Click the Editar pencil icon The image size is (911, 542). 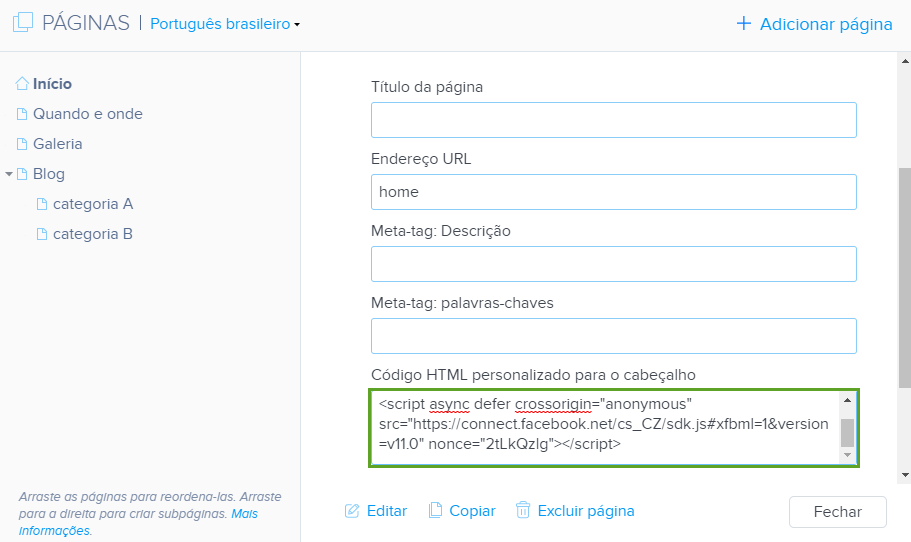352,511
